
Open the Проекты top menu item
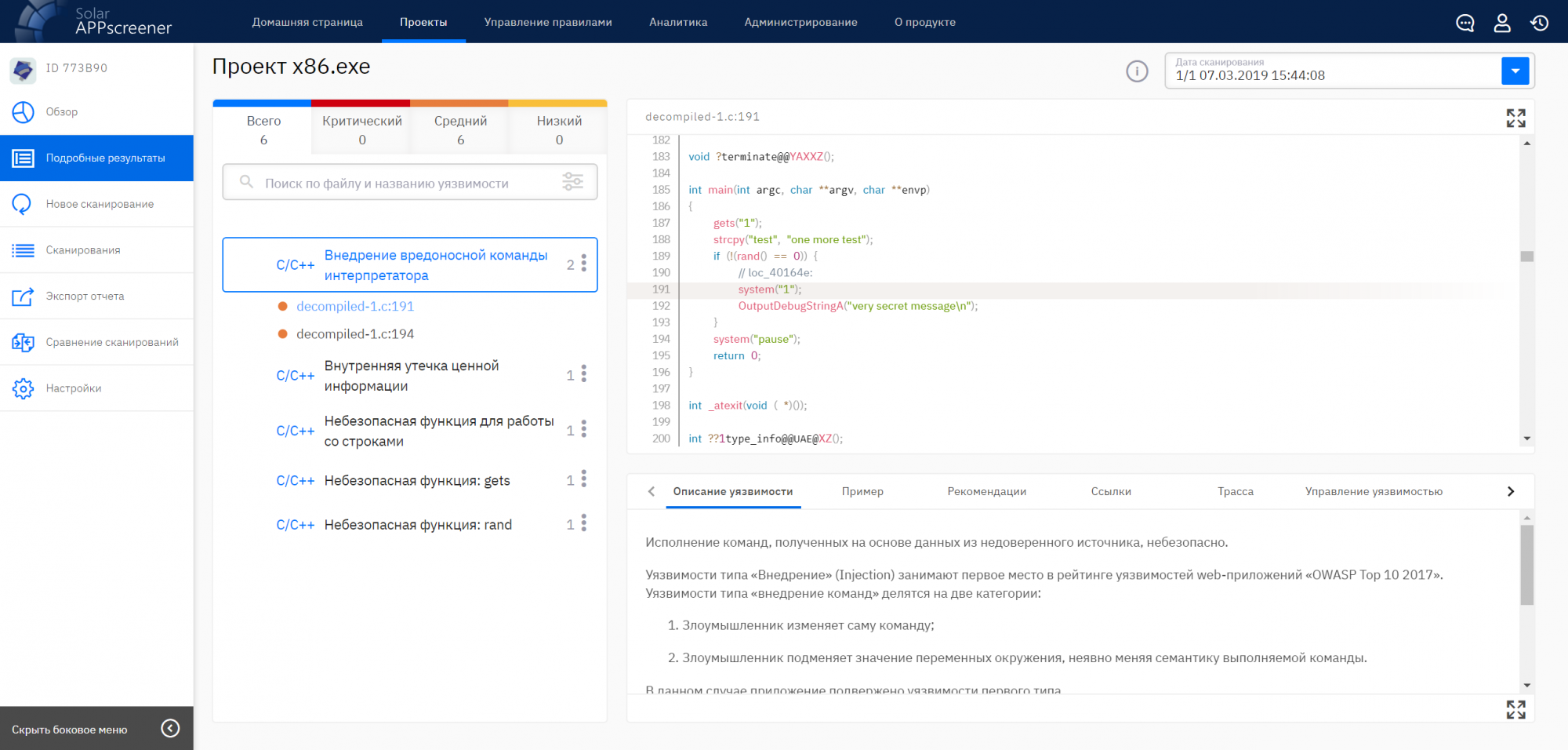click(423, 22)
